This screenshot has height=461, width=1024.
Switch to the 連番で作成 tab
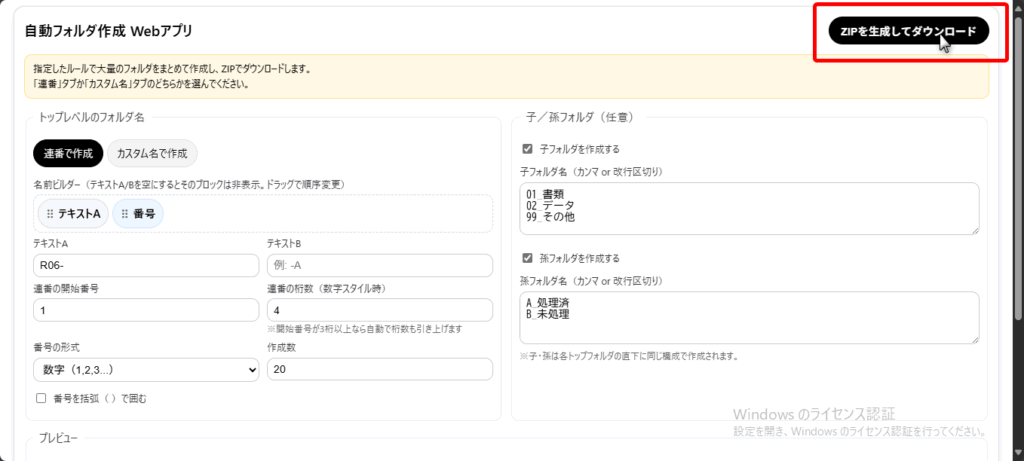tap(68, 153)
